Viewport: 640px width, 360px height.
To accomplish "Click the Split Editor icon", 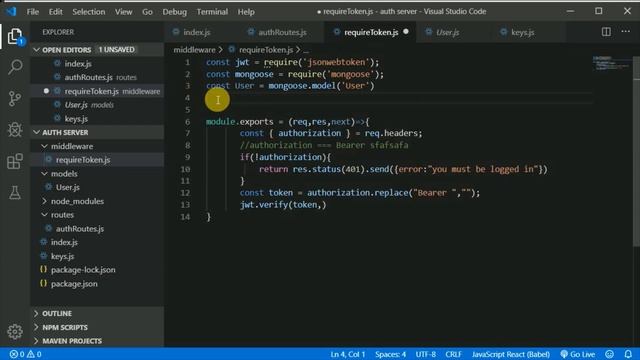I will [606, 32].
